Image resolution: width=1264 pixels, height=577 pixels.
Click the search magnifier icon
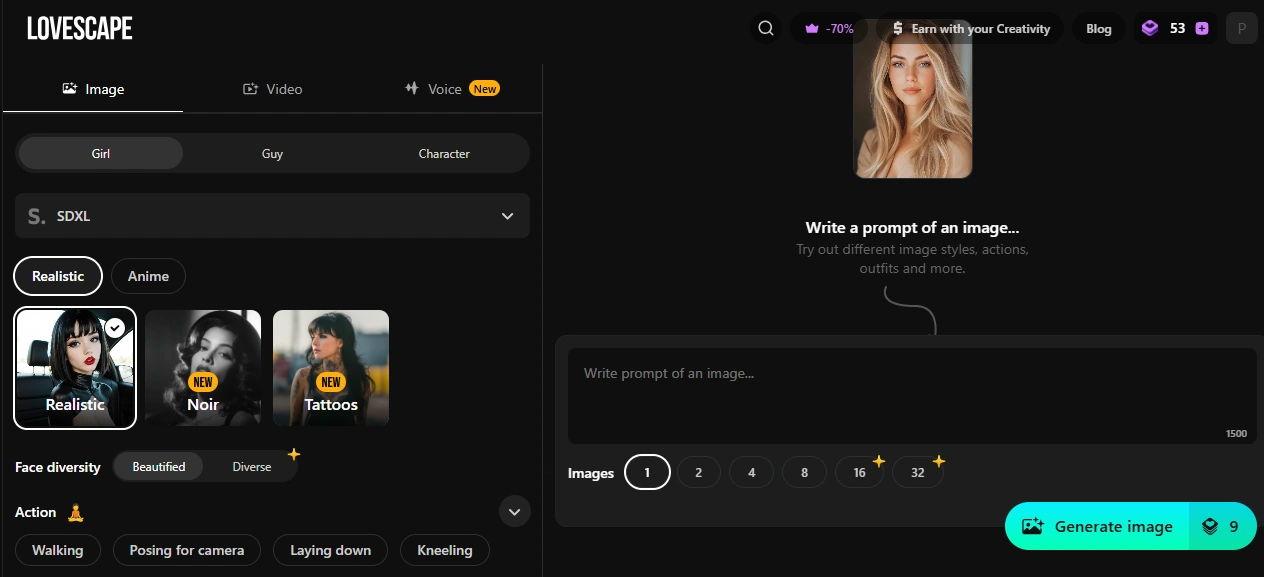[x=766, y=29]
